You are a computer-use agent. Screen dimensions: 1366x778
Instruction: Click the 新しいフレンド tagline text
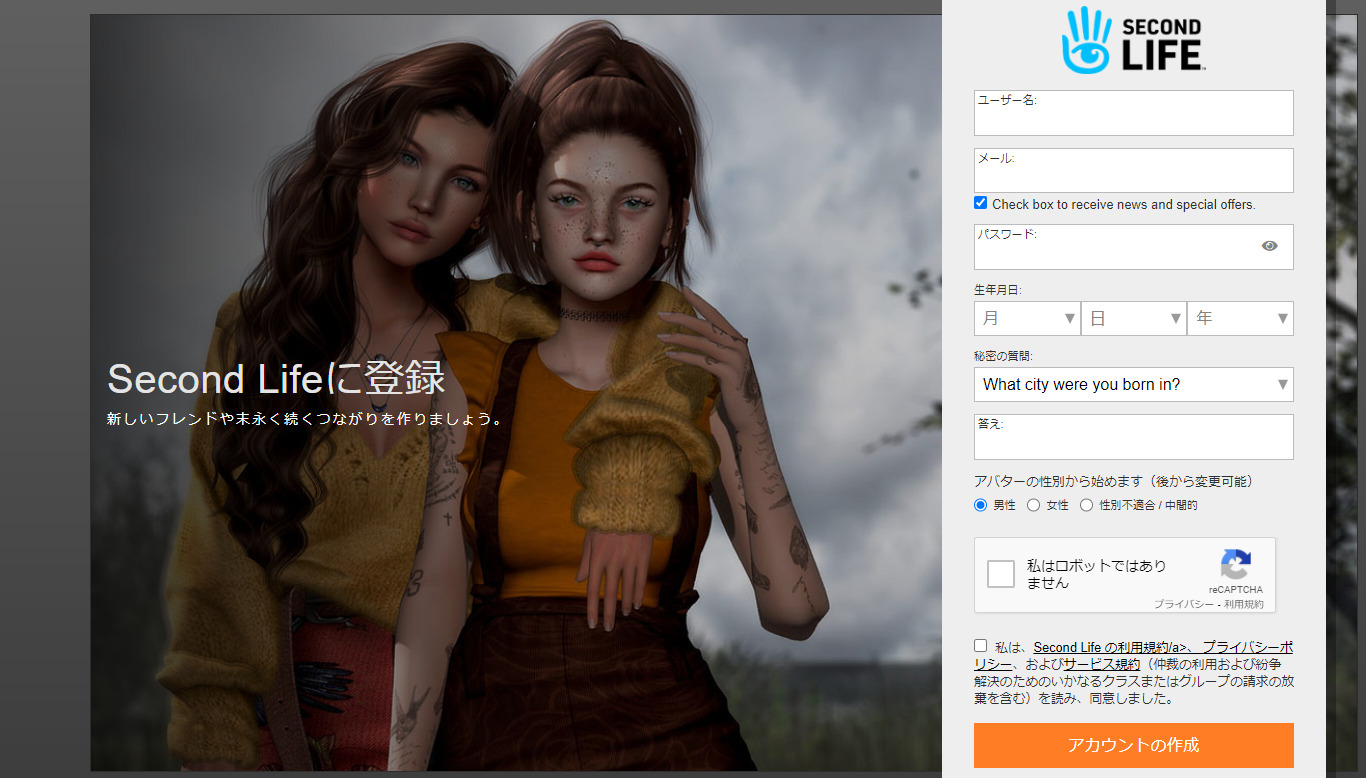point(305,419)
